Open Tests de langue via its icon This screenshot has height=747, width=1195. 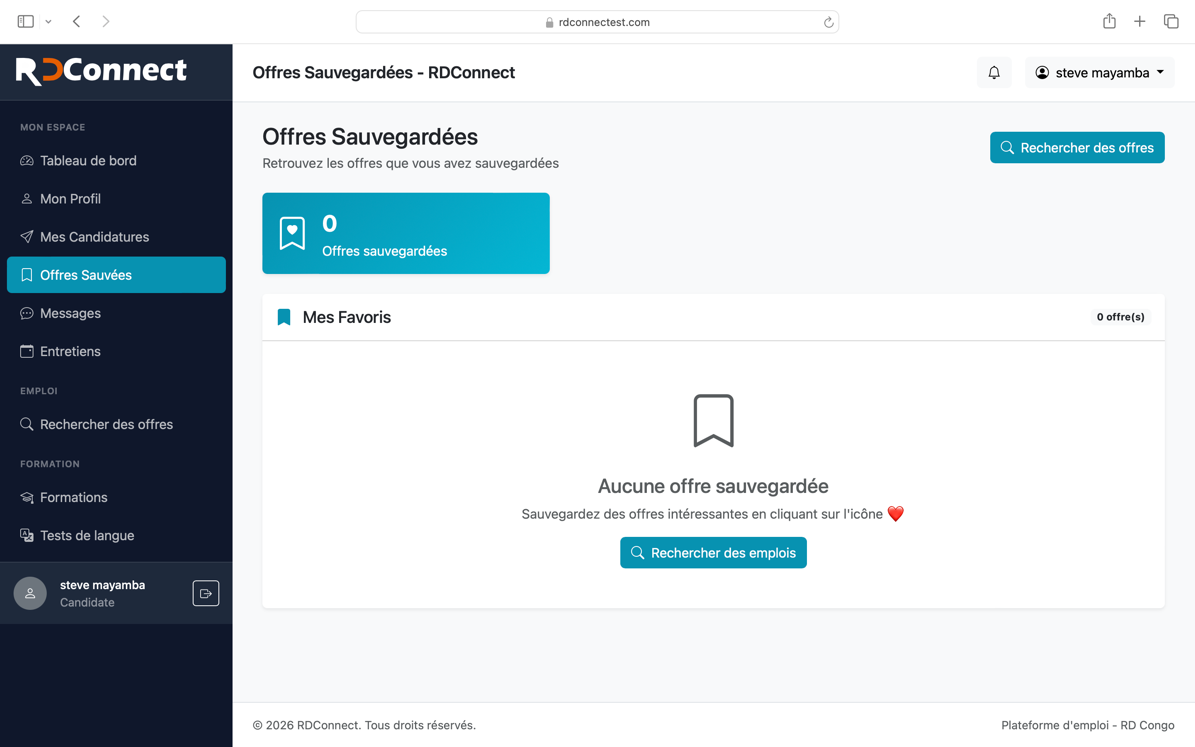pos(27,535)
